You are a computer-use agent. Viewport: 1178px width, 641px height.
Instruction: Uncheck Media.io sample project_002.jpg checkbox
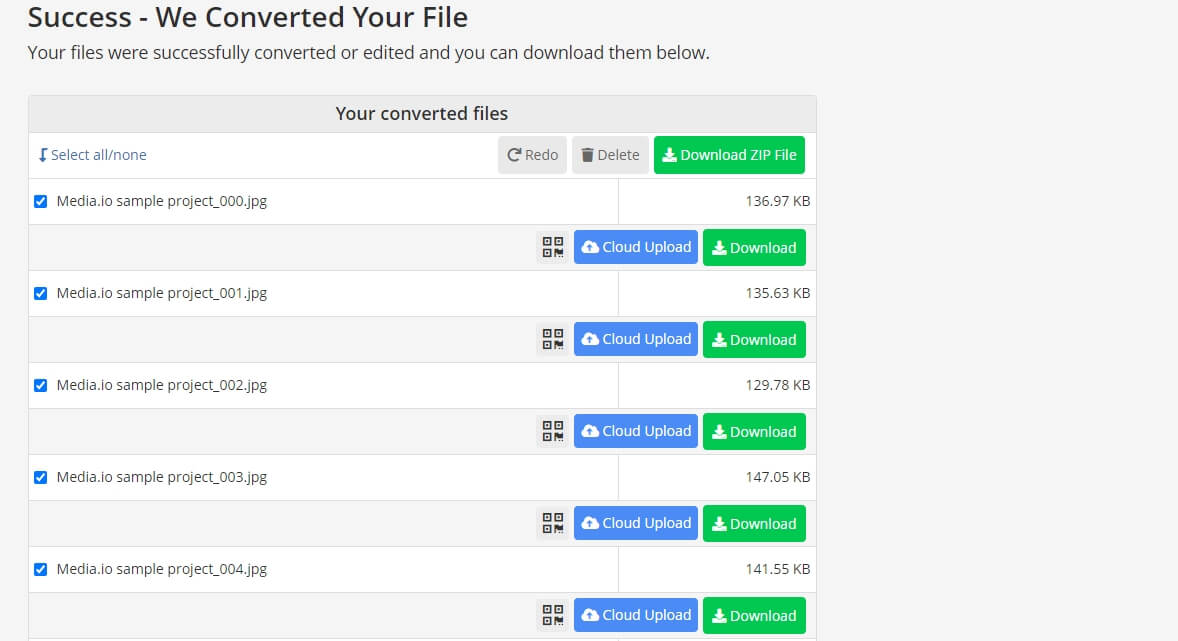[x=41, y=386]
